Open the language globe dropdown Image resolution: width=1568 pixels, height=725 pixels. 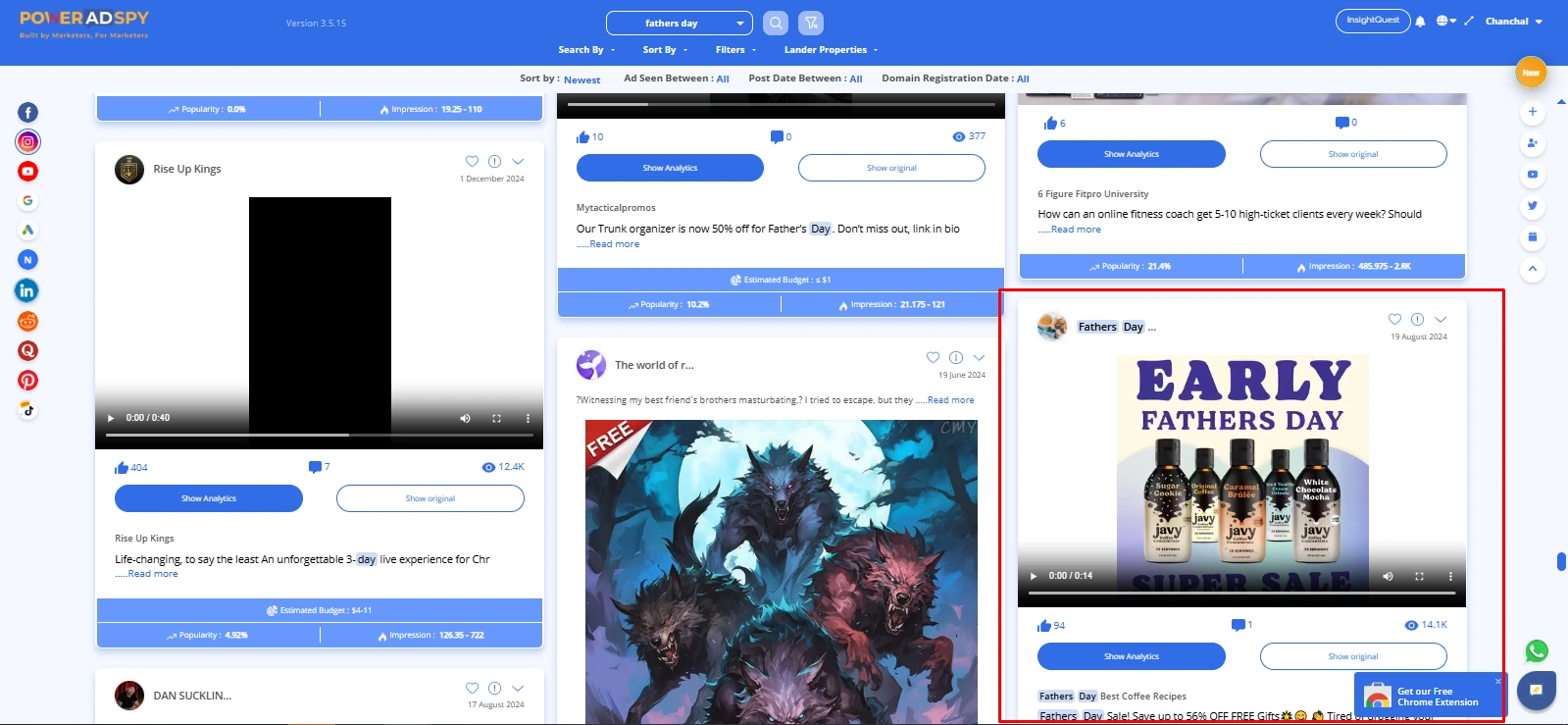click(1445, 21)
